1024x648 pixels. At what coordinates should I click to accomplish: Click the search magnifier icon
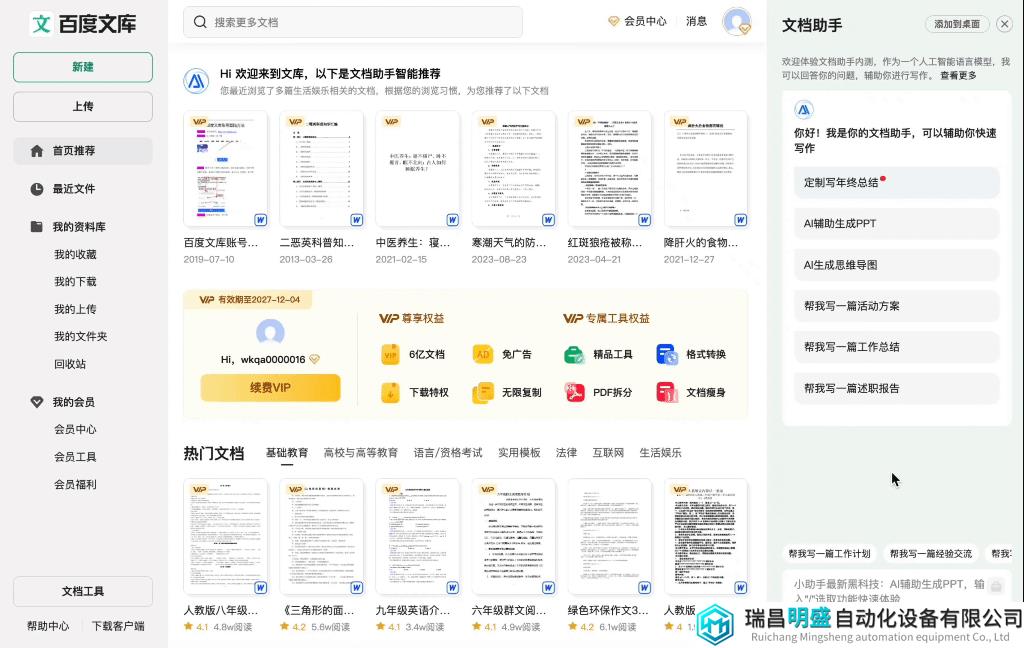click(200, 22)
